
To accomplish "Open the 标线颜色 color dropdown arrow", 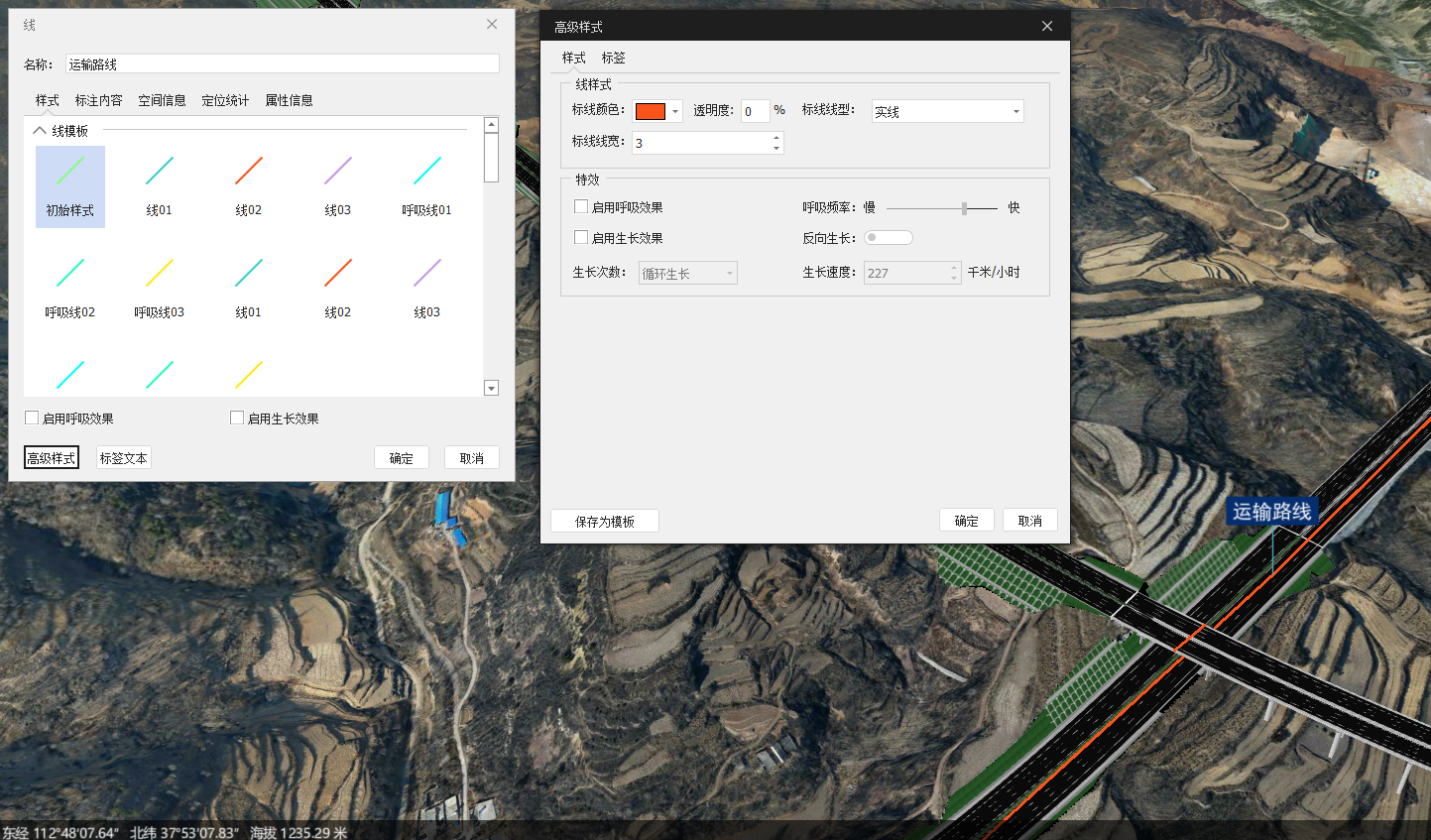I will click(x=675, y=112).
